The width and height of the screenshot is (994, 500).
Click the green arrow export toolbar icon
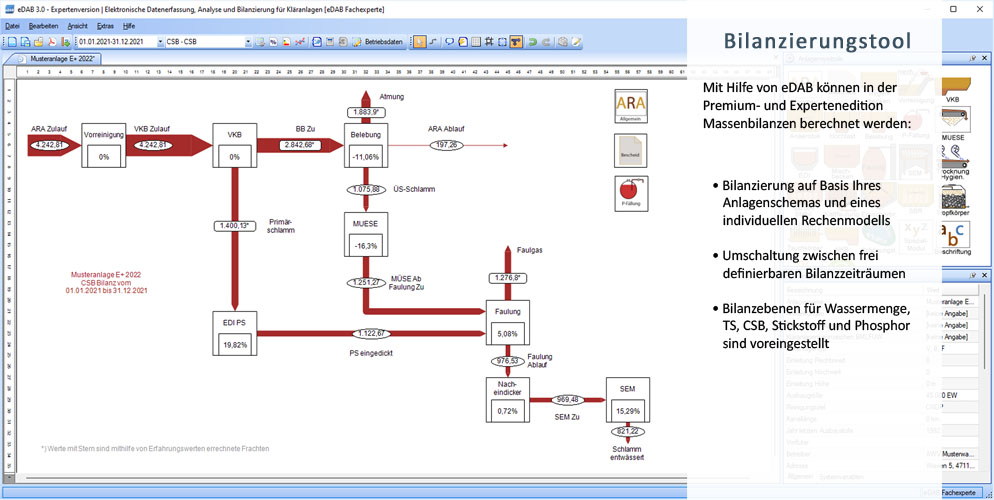pos(65,42)
